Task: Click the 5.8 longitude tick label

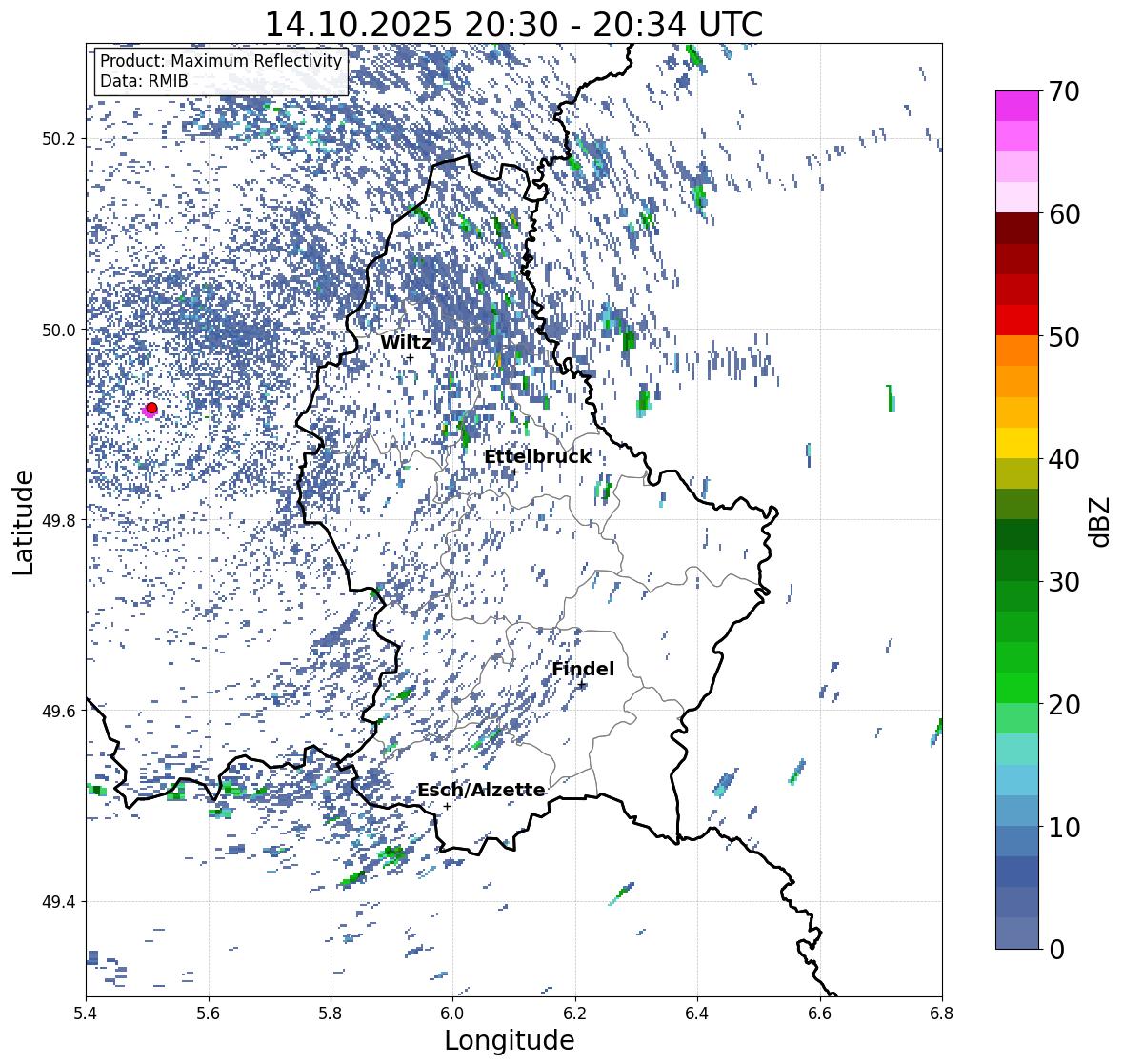Action: pos(331,1013)
